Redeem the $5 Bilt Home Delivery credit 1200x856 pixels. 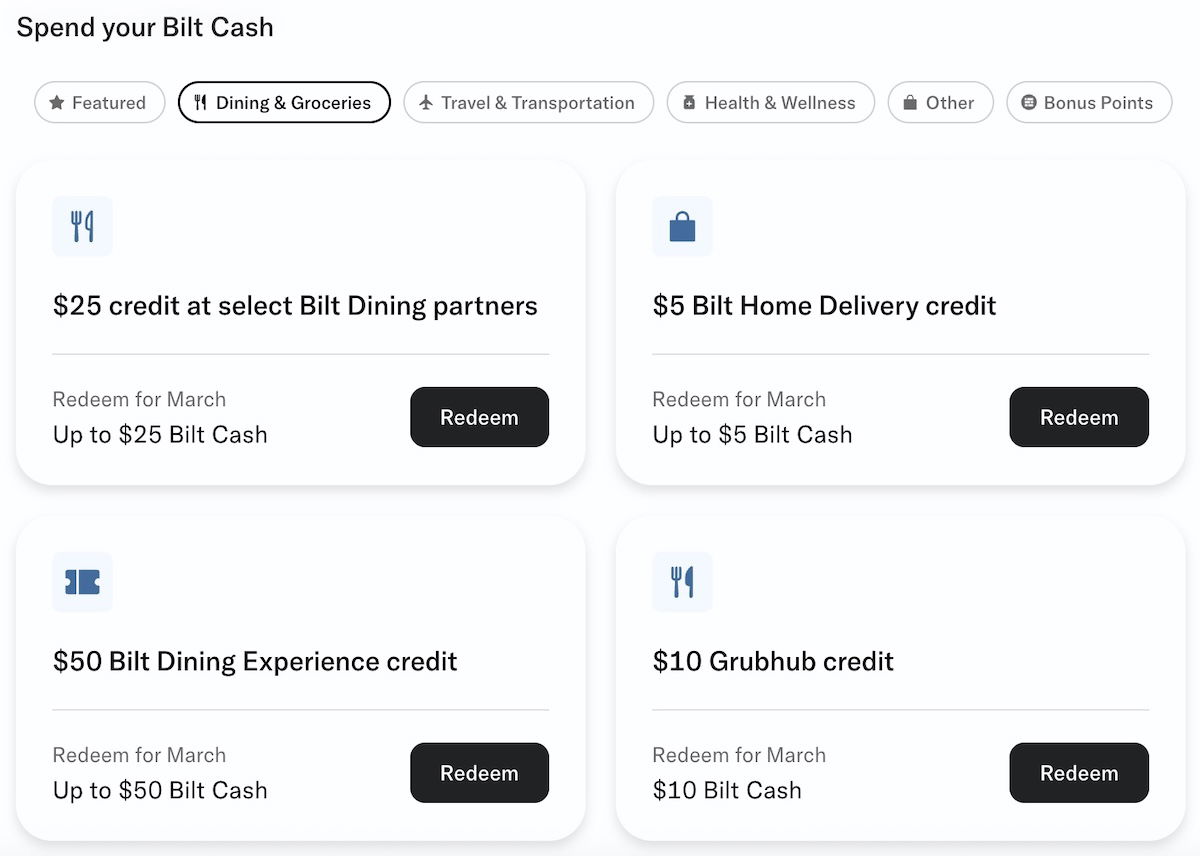1079,417
